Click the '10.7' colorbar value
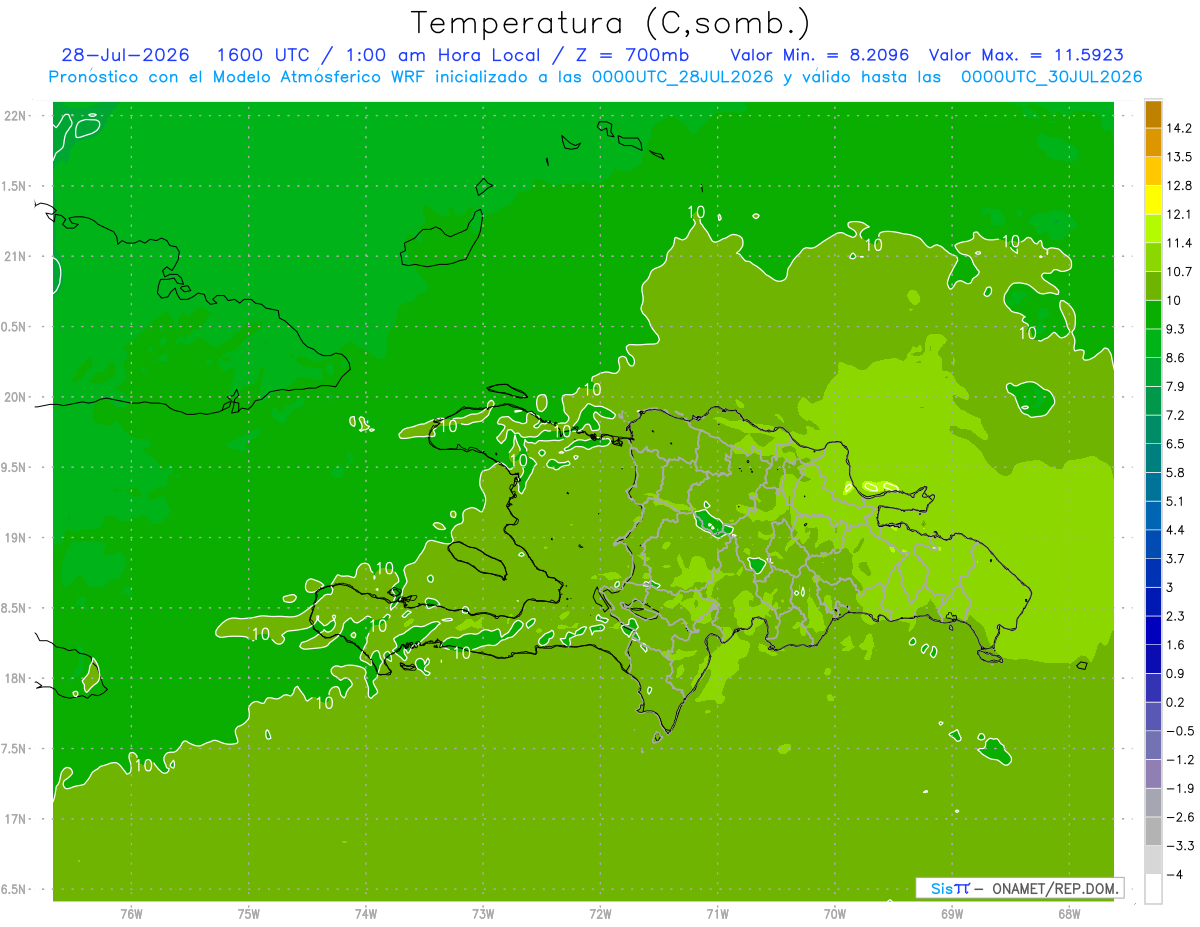Viewport: 1200px width, 927px height. point(1178,271)
